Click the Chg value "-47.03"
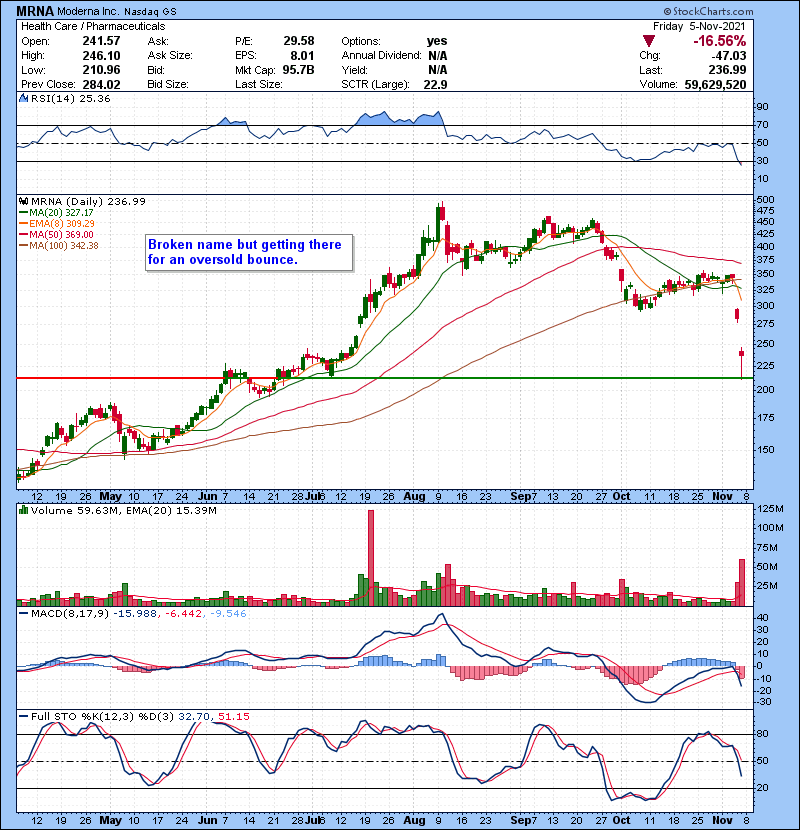The height and width of the screenshot is (830, 800). (x=729, y=56)
